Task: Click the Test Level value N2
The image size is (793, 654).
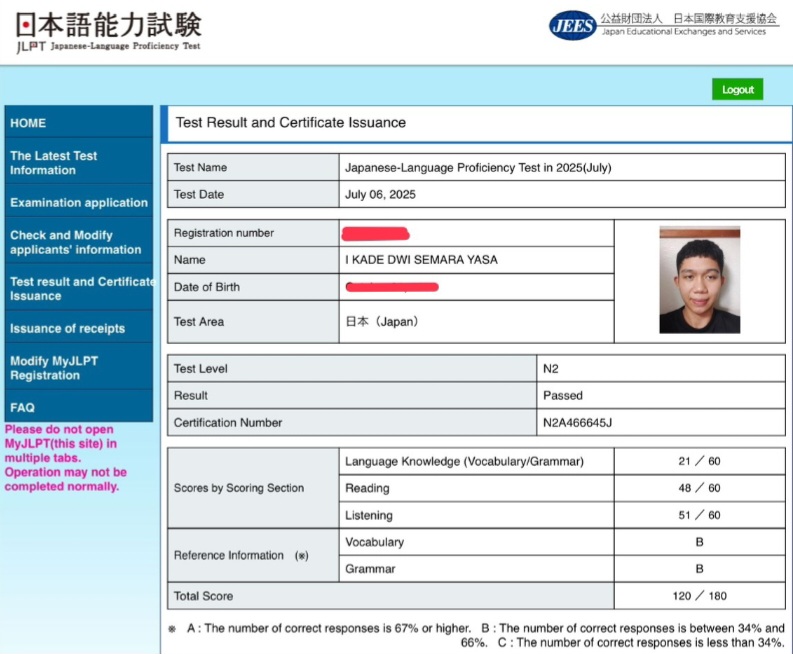Action: coord(551,369)
